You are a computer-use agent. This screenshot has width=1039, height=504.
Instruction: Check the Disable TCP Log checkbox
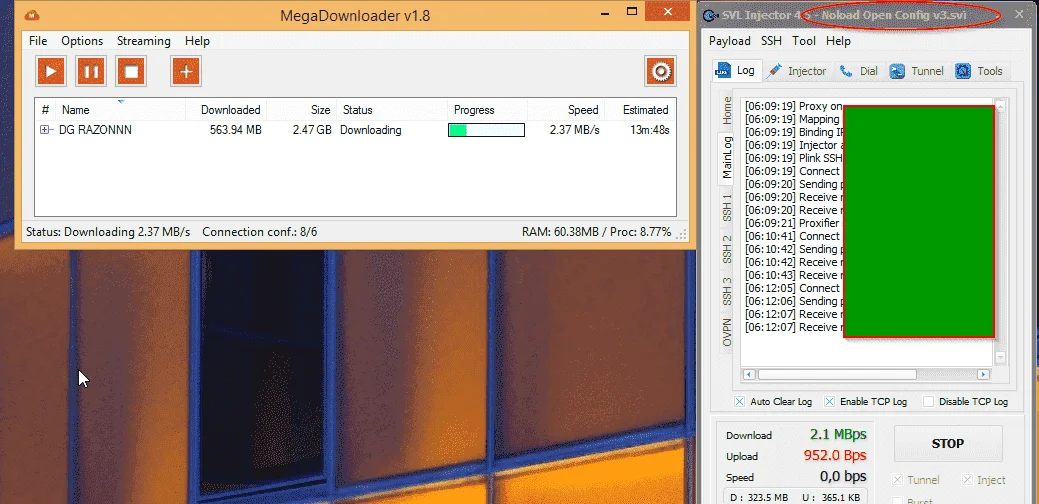[928, 402]
